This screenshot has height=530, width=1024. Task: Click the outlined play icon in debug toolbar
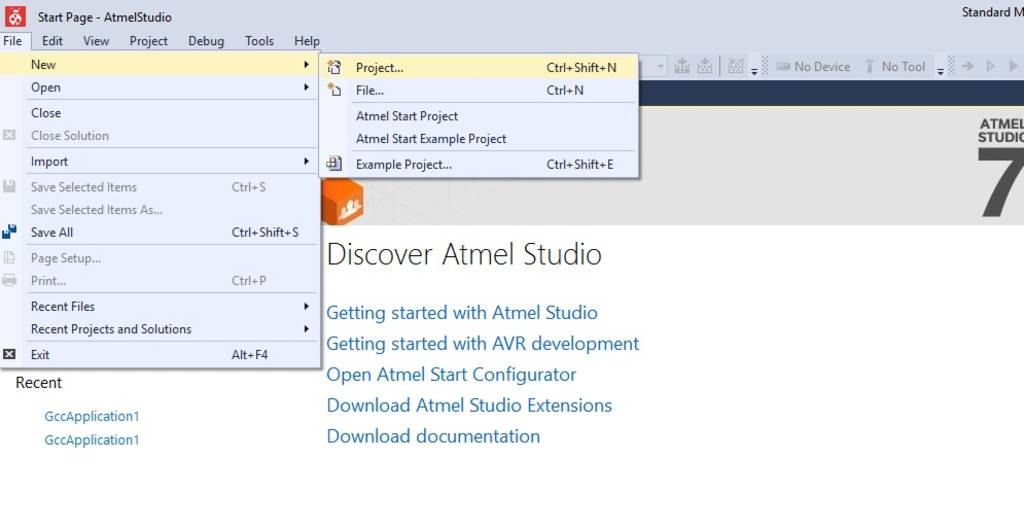pyautogui.click(x=991, y=66)
